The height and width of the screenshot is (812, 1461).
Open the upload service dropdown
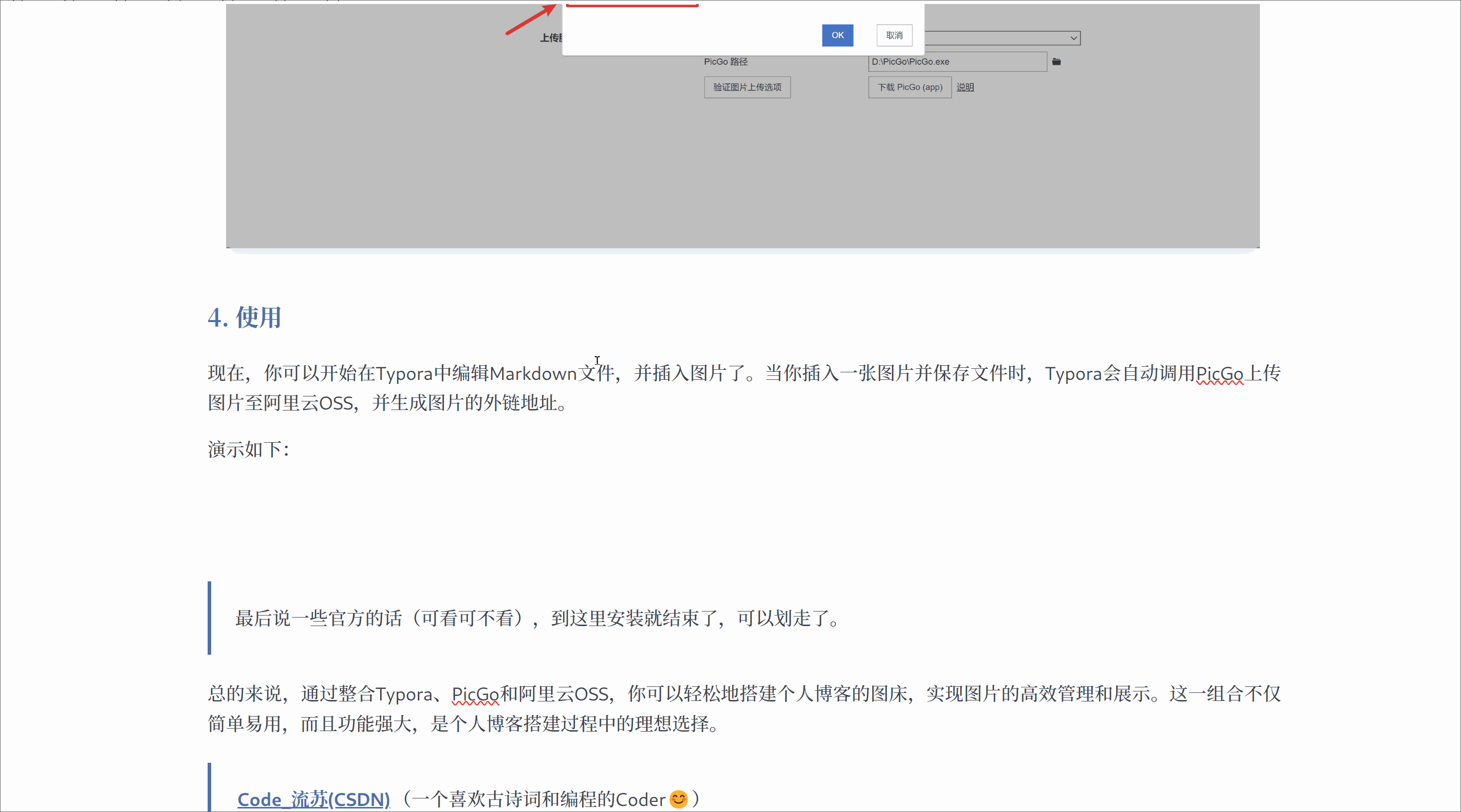[1002, 38]
